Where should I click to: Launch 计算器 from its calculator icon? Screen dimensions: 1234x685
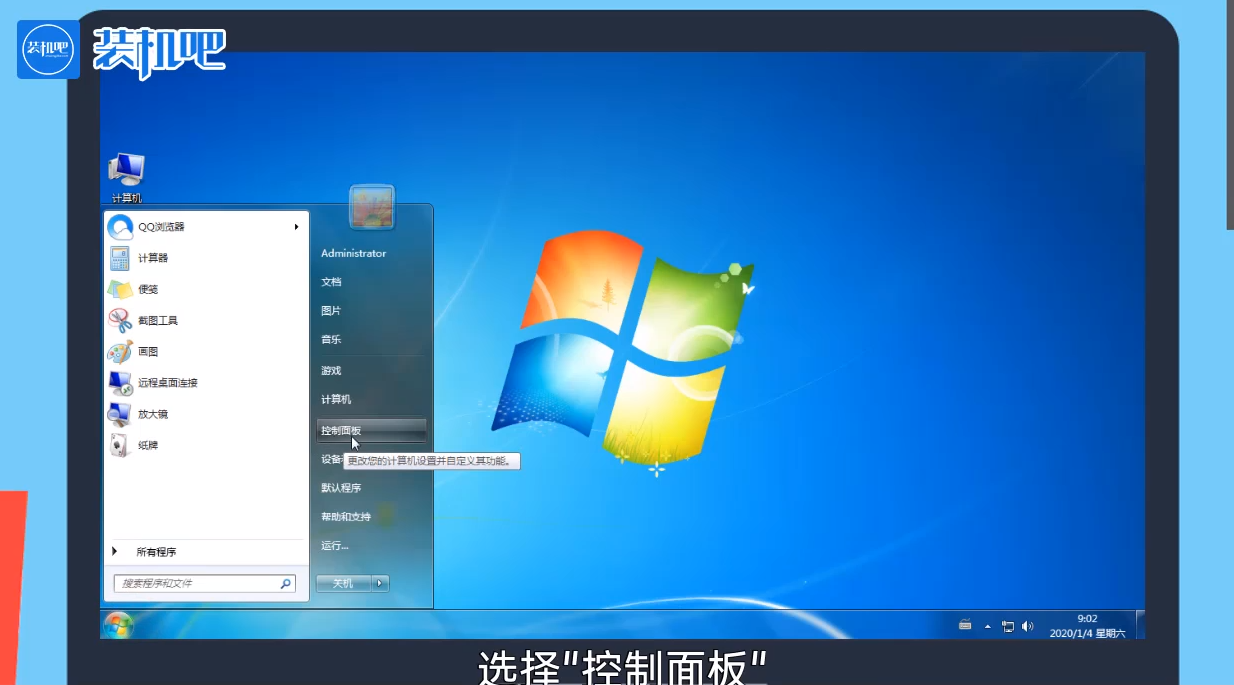point(120,258)
